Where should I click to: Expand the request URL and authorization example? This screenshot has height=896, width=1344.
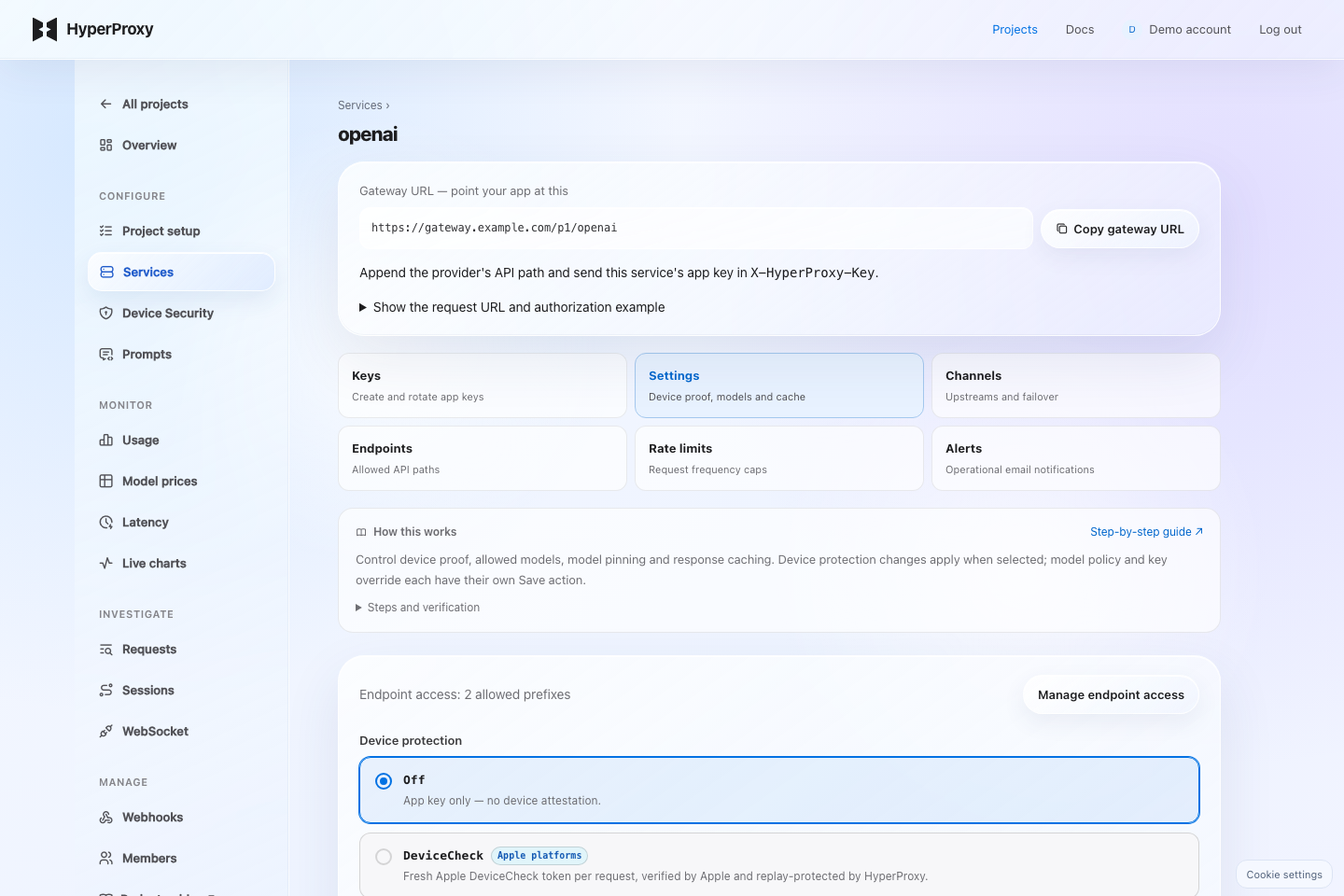512,307
